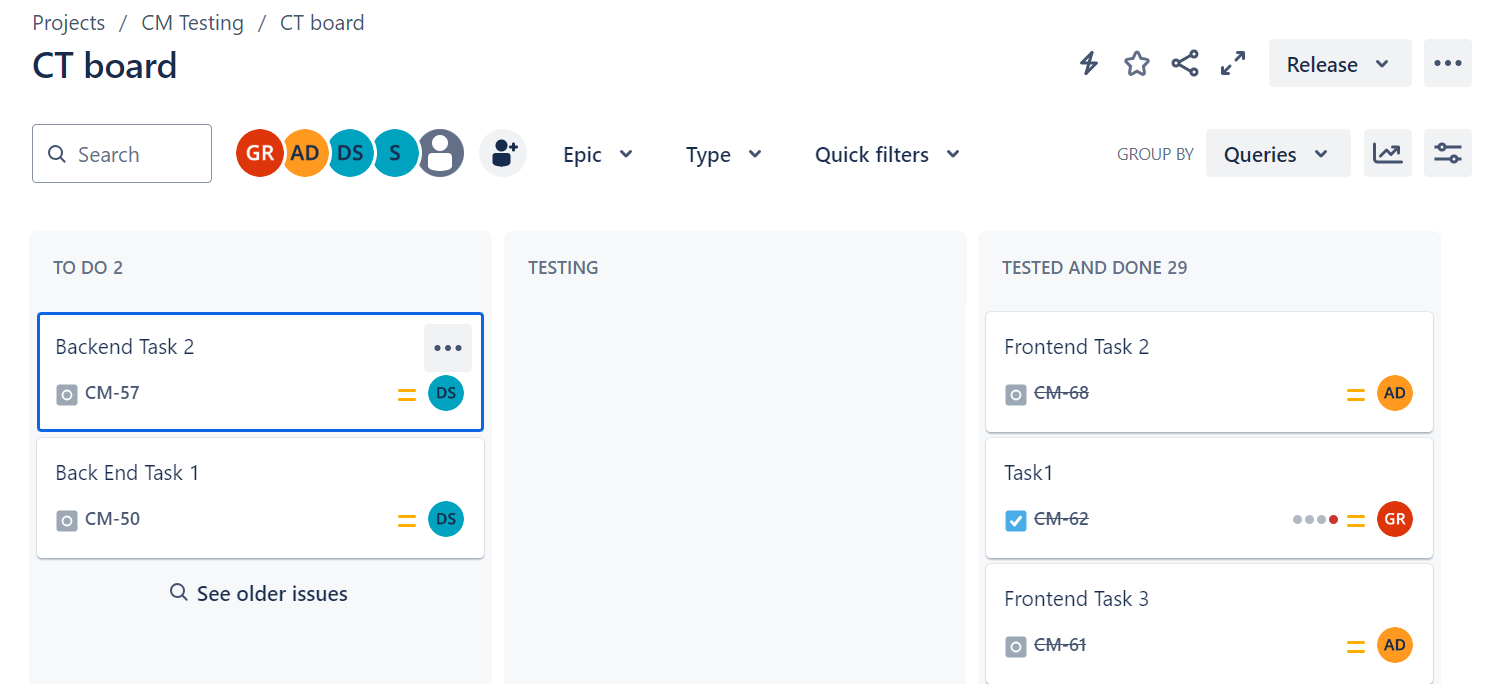Filter by GR assignee avatar
Viewport: 1488px width, 684px height.
pyautogui.click(x=258, y=153)
